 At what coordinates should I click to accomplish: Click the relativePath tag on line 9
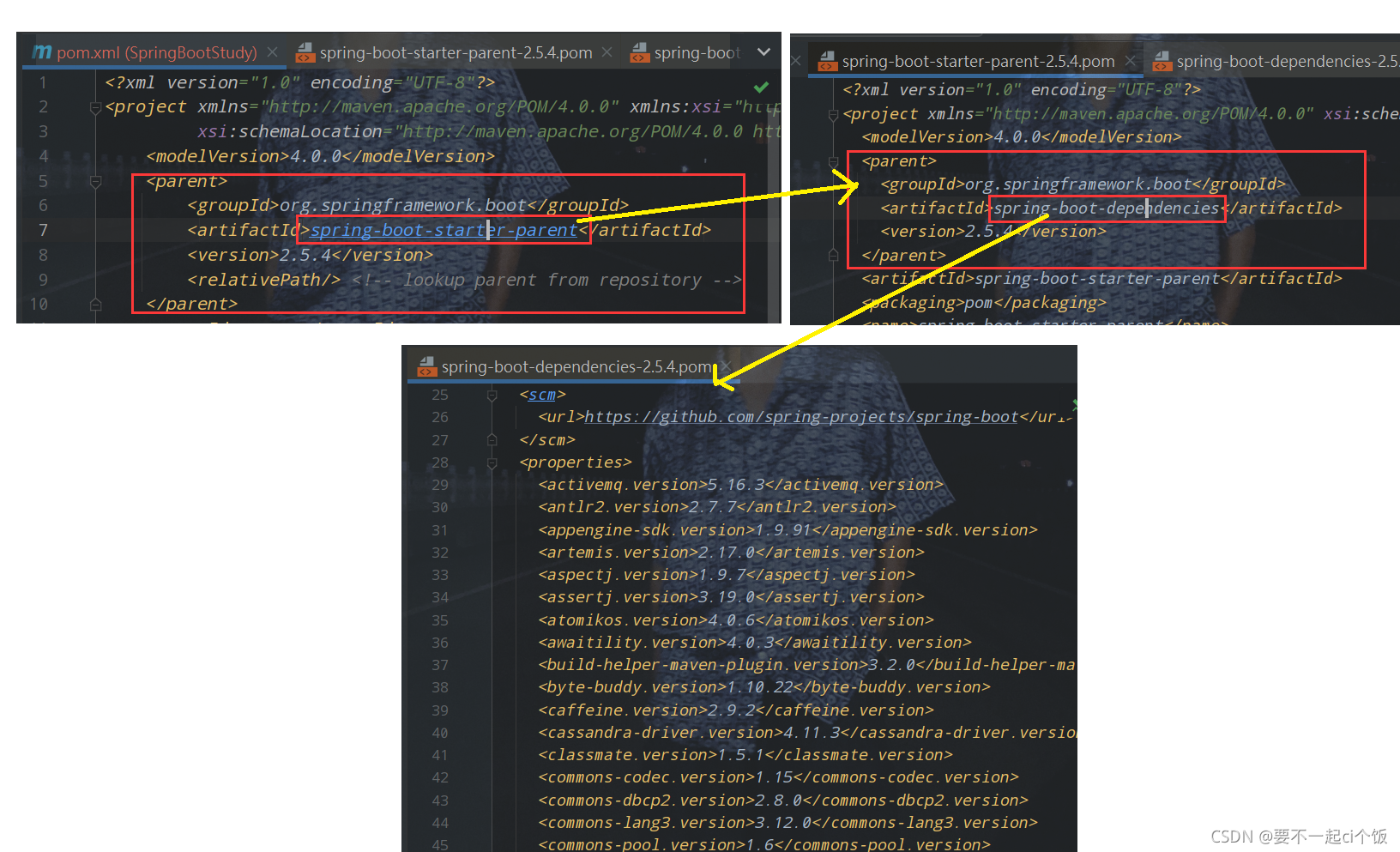pyautogui.click(x=264, y=280)
